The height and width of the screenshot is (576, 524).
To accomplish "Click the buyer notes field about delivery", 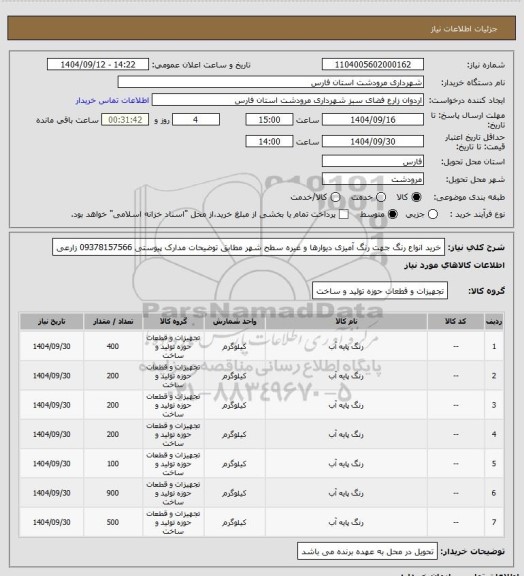I will pyautogui.click(x=367, y=551).
